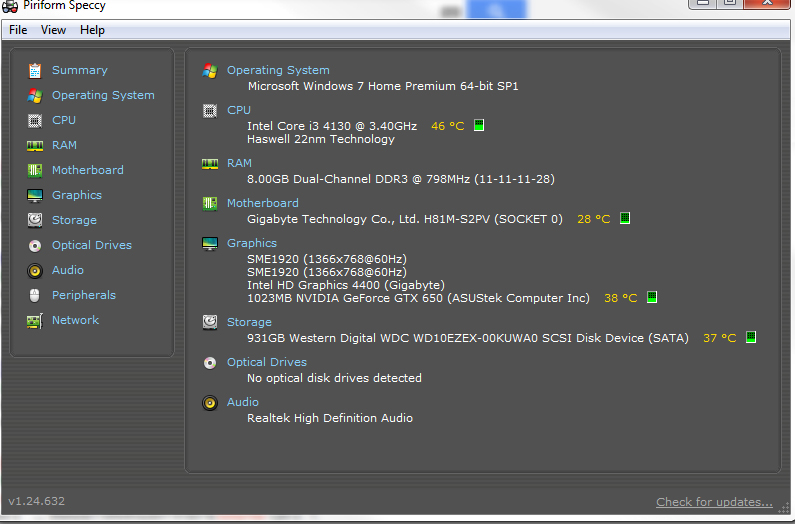
Task: Open the File menu
Action: (x=18, y=30)
